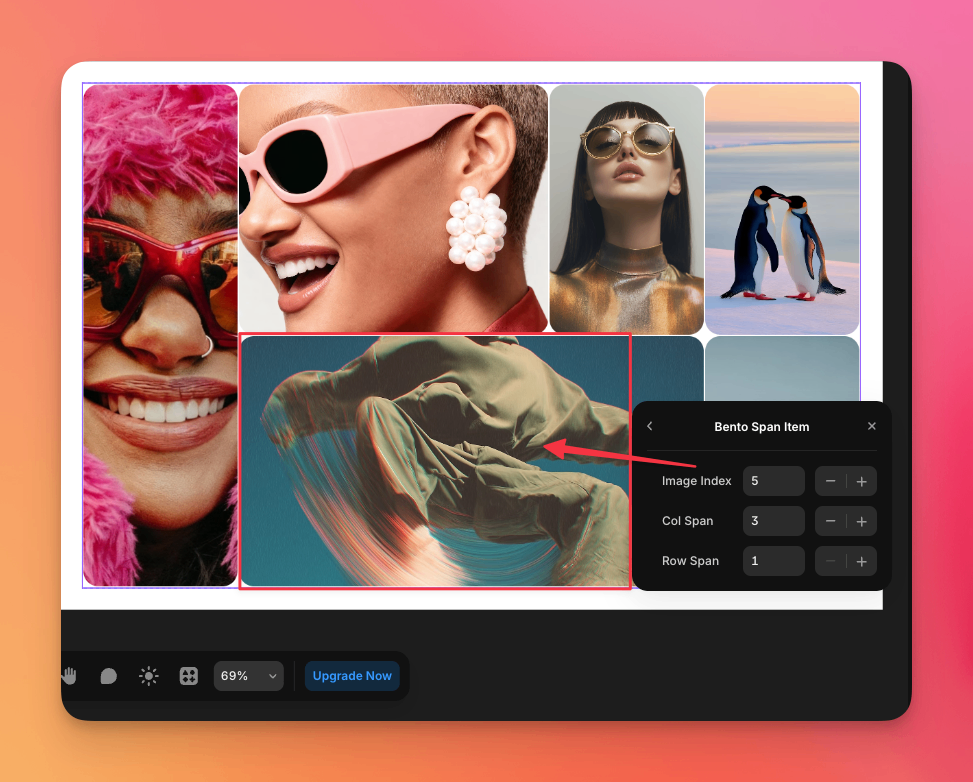The image size is (973, 782).
Task: Decrease the Image Index with minus
Action: (x=831, y=481)
